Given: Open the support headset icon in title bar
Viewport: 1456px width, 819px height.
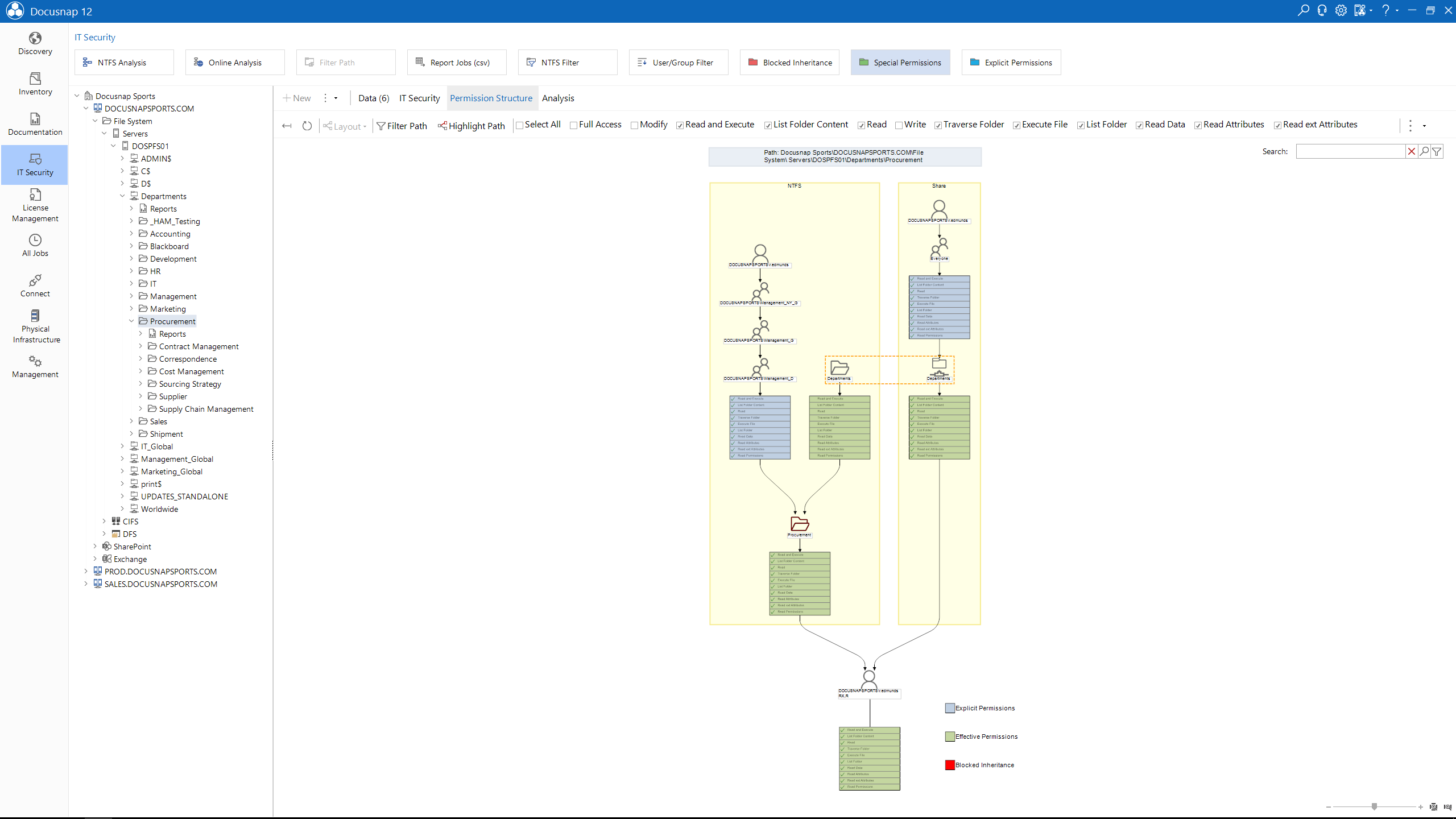Looking at the screenshot, I should (x=1322, y=10).
